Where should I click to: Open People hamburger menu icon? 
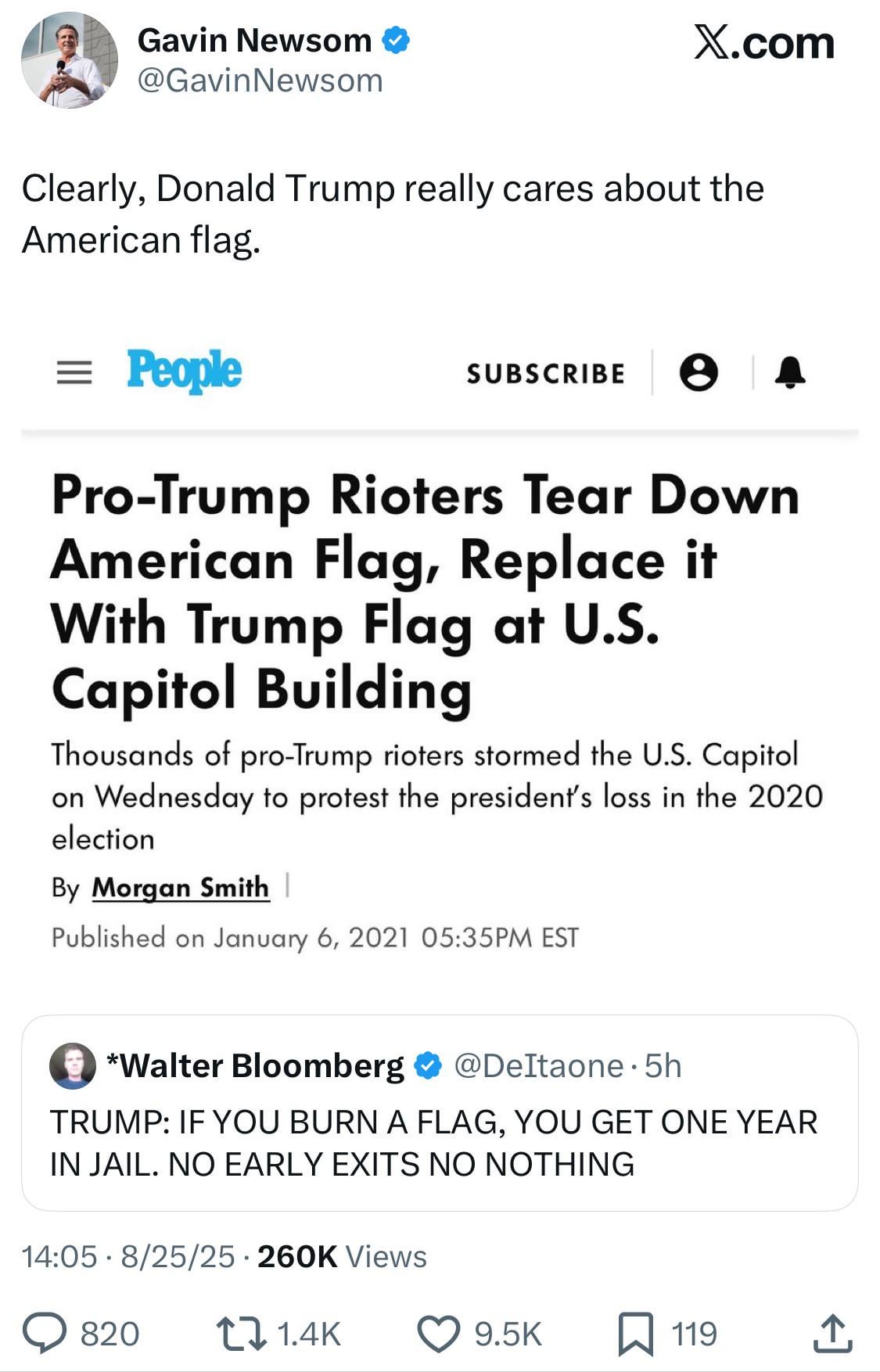[x=74, y=372]
